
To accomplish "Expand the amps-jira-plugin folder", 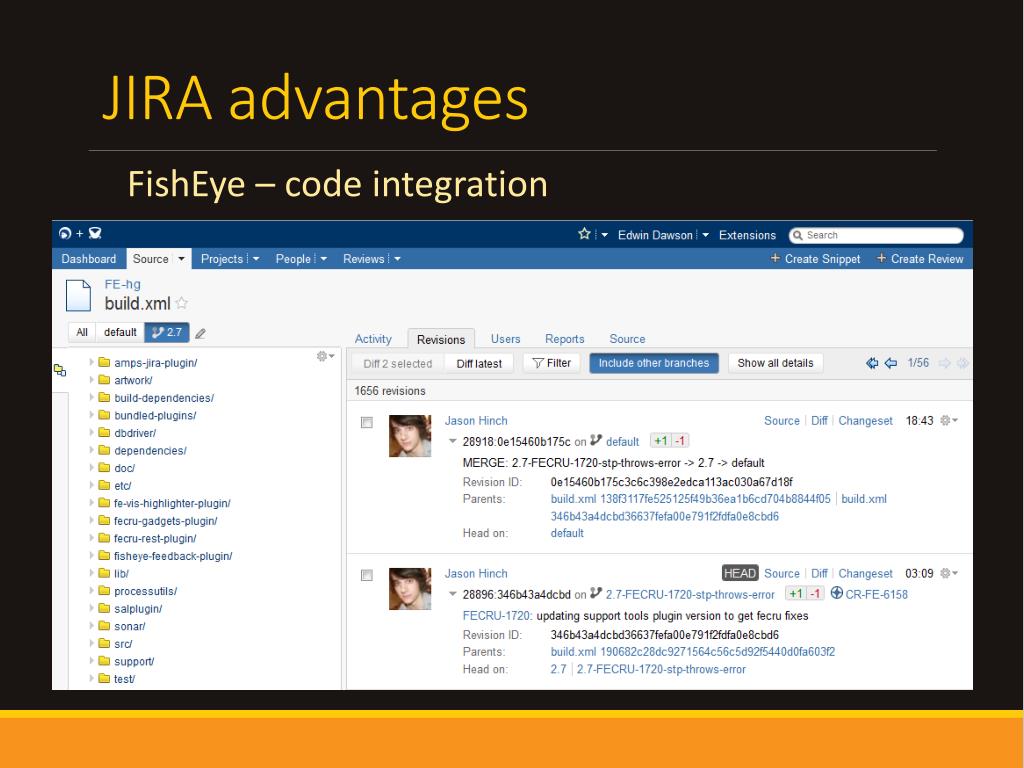I will tap(91, 362).
